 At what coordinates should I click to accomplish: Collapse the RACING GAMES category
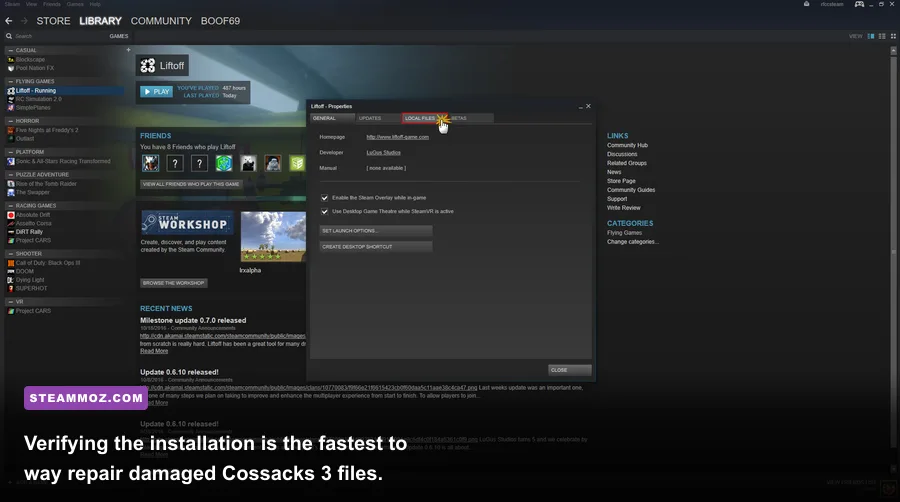10,205
